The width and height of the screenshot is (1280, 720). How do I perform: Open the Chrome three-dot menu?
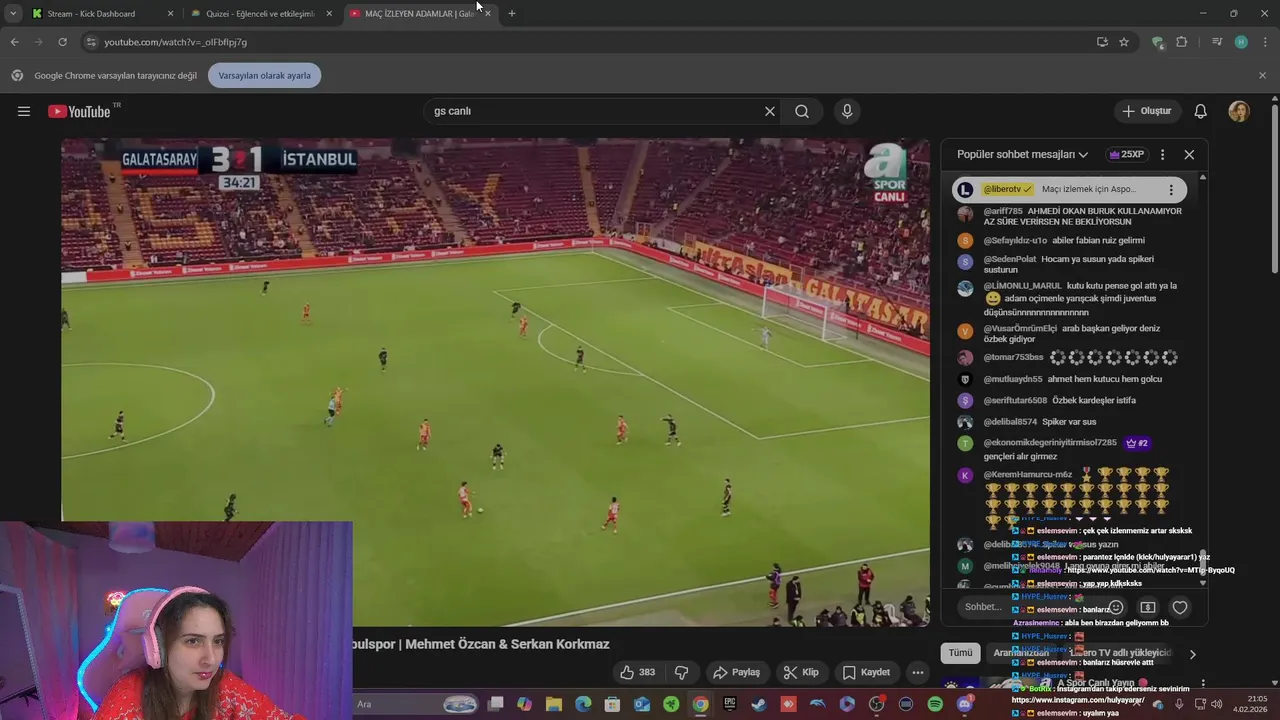tap(1265, 42)
